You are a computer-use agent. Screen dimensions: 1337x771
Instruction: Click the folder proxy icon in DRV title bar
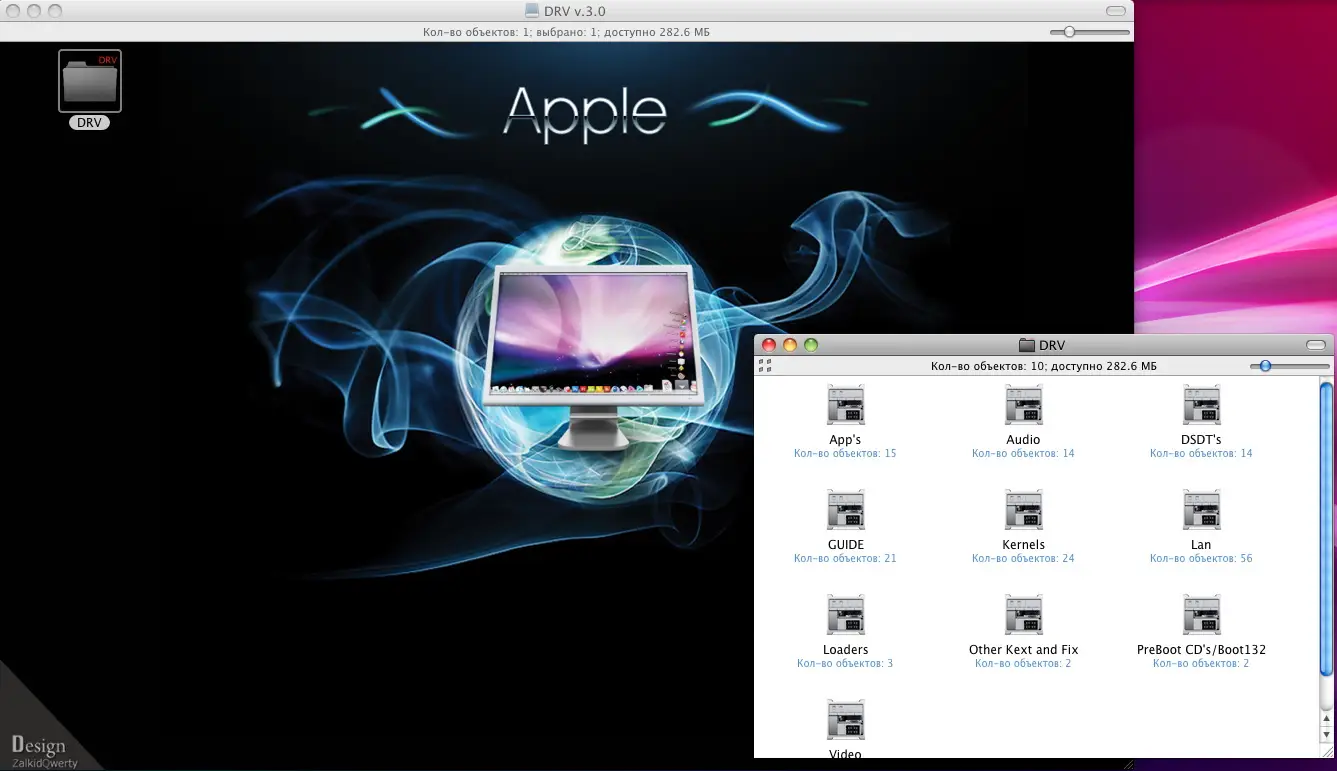pyautogui.click(x=1026, y=345)
